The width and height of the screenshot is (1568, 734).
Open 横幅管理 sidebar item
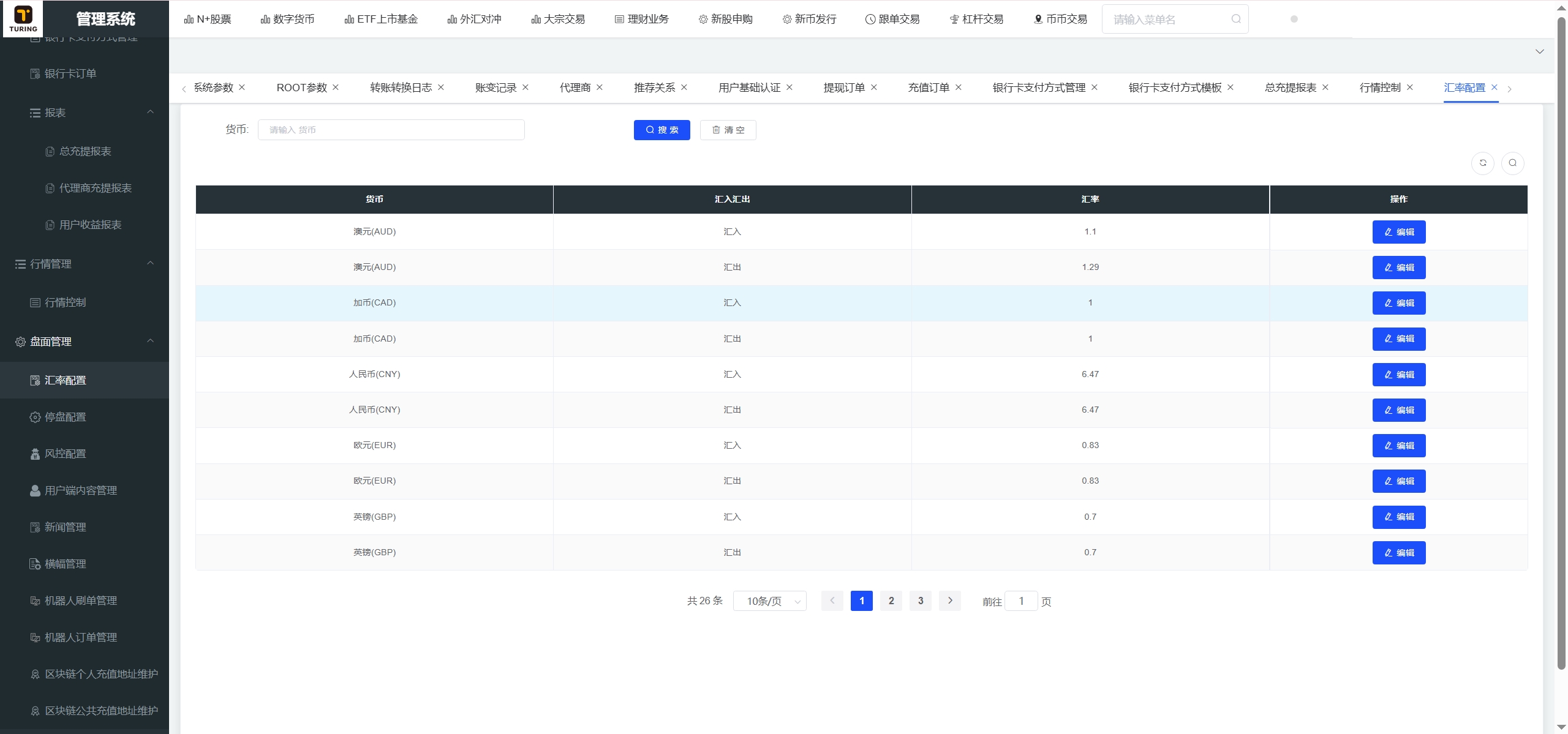tap(85, 564)
